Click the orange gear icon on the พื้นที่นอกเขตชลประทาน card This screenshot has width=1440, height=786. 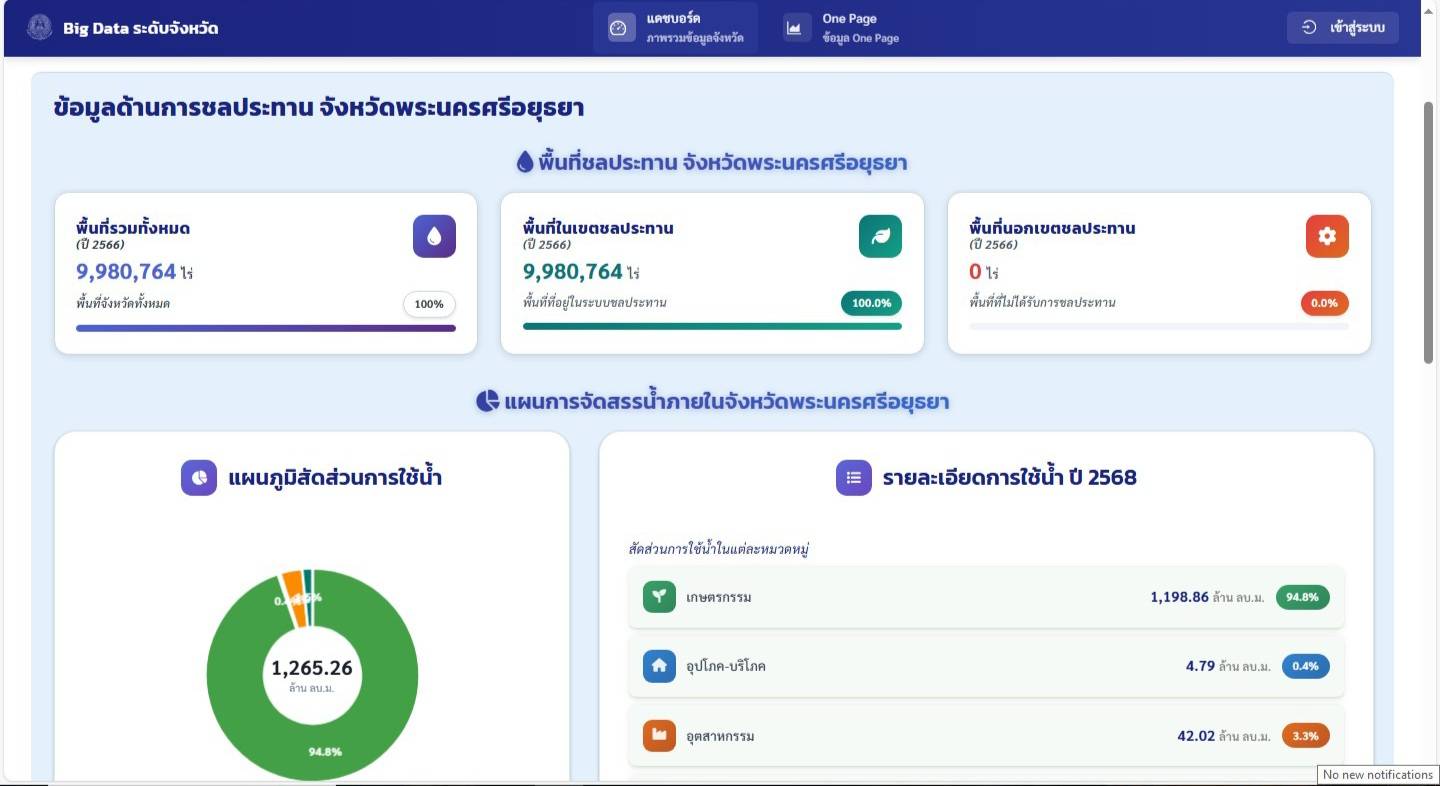[x=1326, y=236]
